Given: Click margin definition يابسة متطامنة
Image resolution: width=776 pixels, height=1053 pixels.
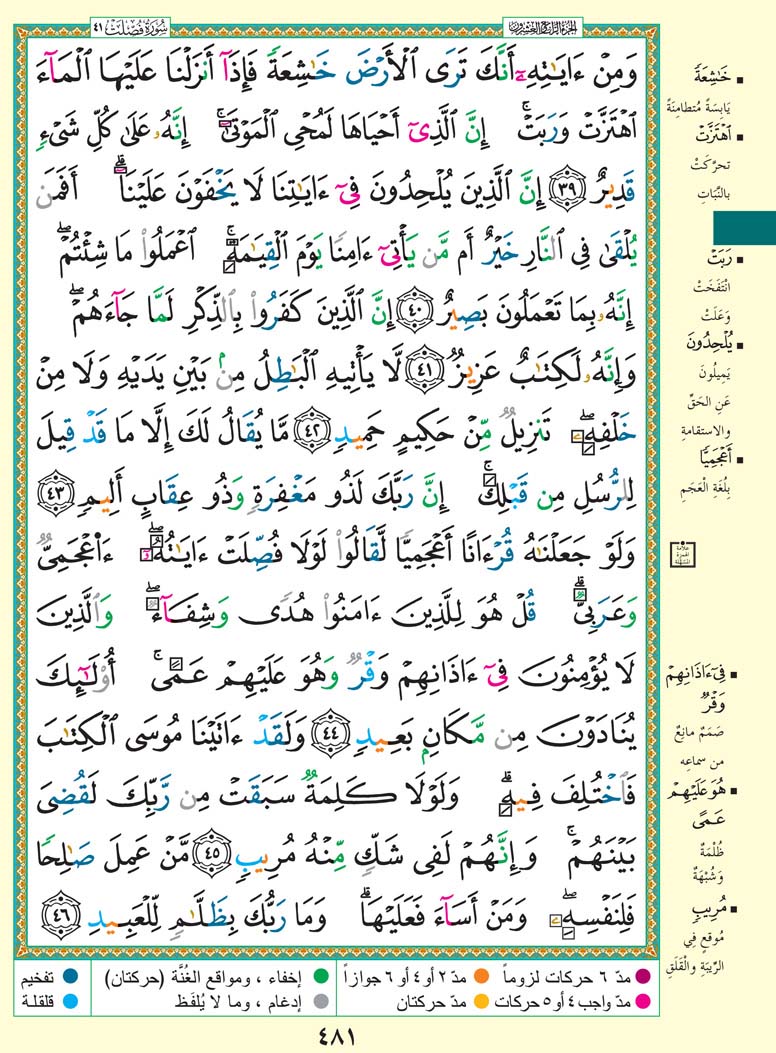Looking at the screenshot, I should pos(698,107).
